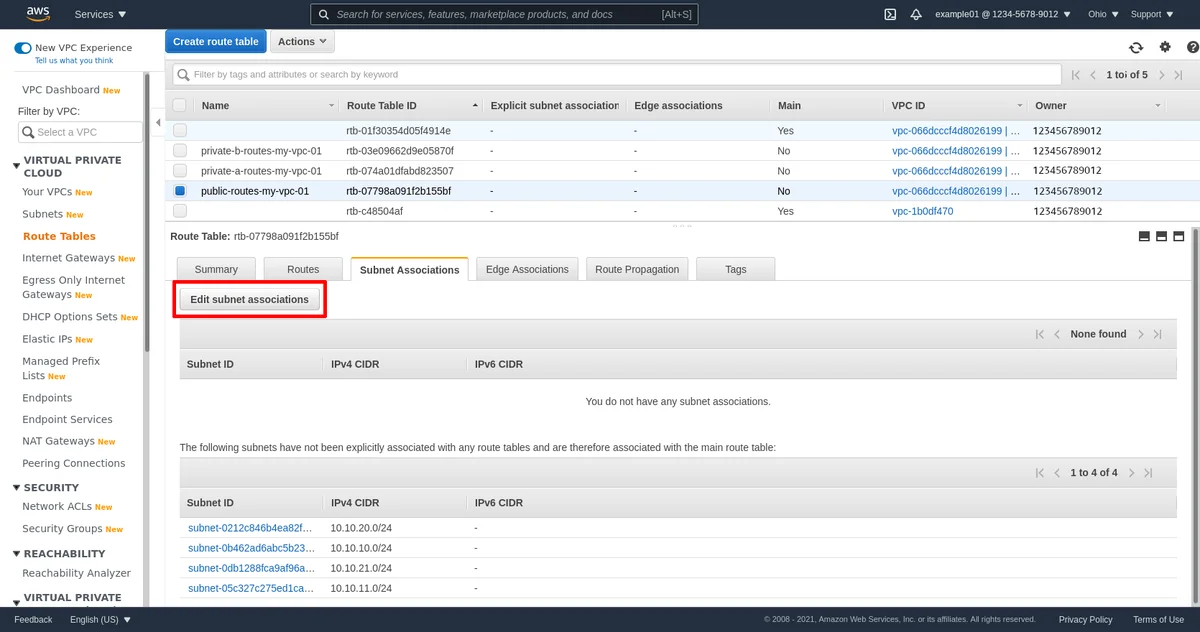
Task: Open the notifications bell icon
Action: point(916,14)
